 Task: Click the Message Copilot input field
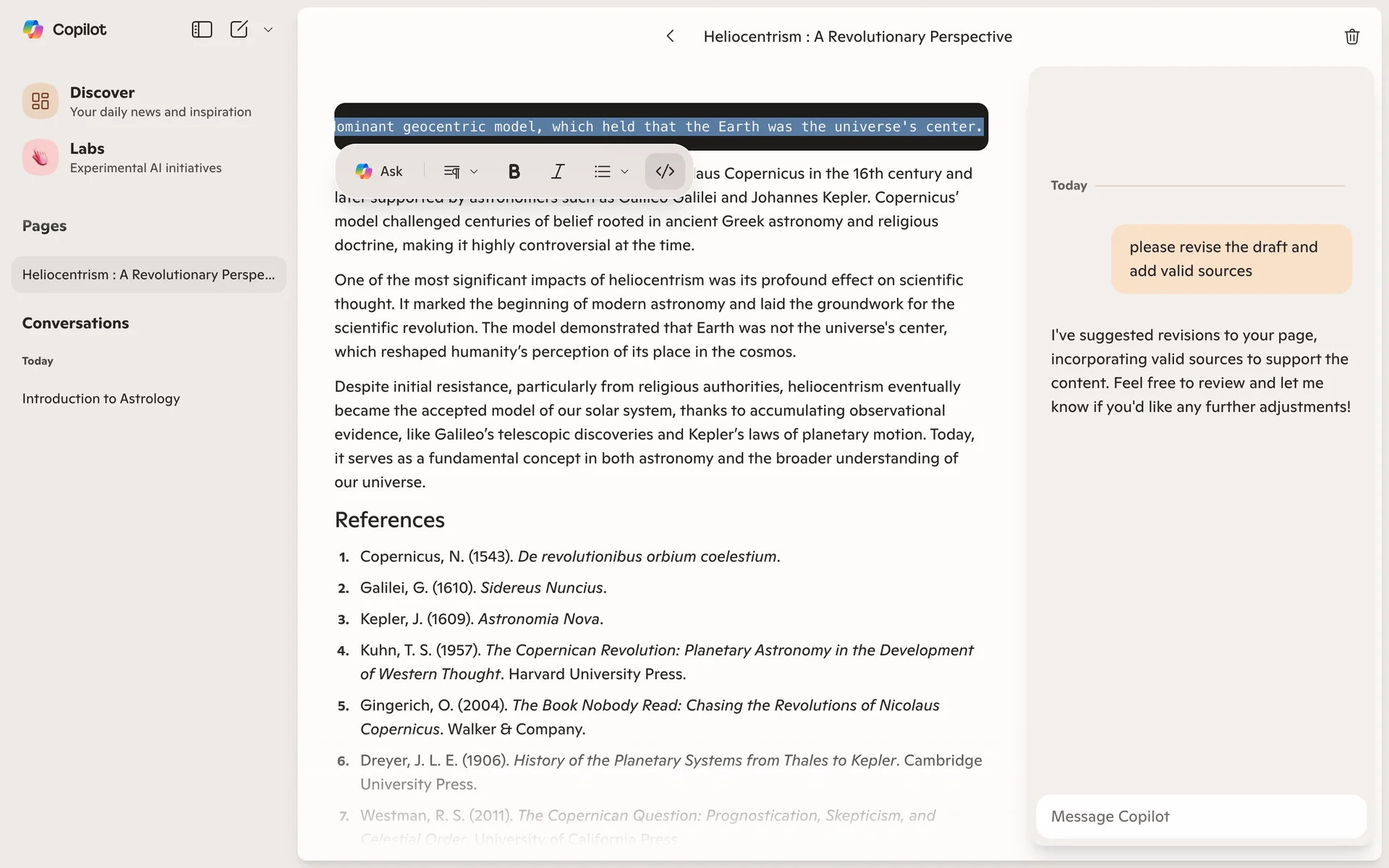click(1201, 817)
